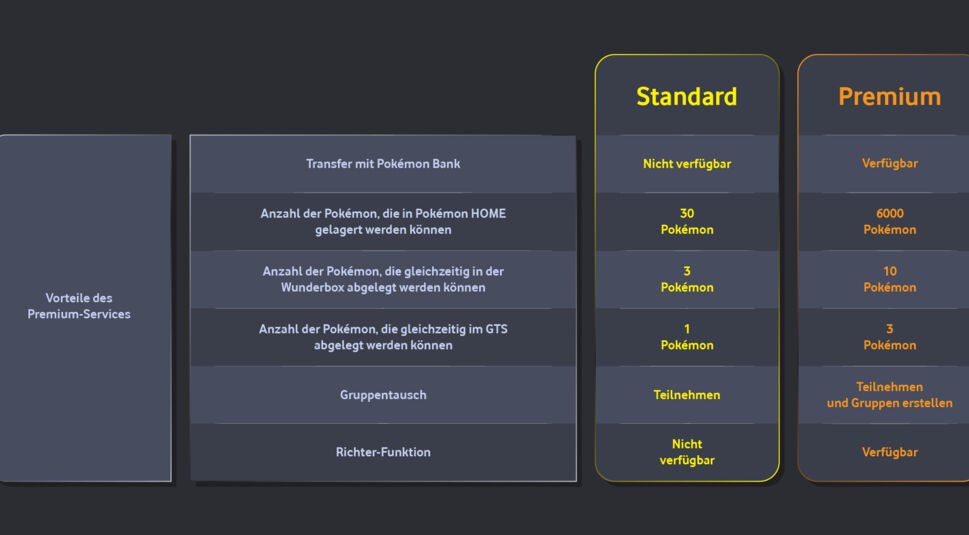
Task: Click the Transfer mit Pokémon Bank row
Action: click(383, 163)
